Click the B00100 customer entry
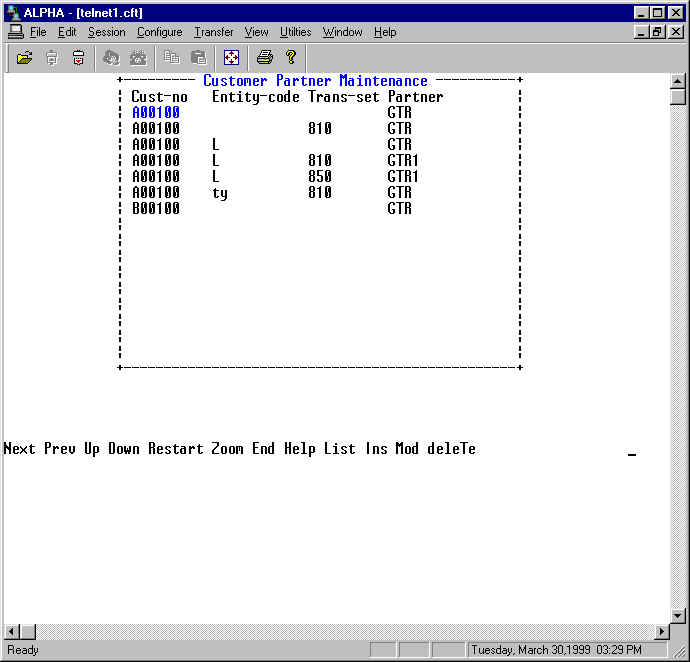Screen dimensions: 690x662 pos(156,209)
